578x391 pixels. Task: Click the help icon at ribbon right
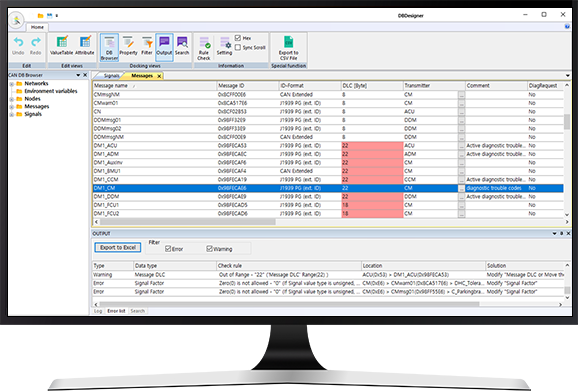tap(567, 27)
